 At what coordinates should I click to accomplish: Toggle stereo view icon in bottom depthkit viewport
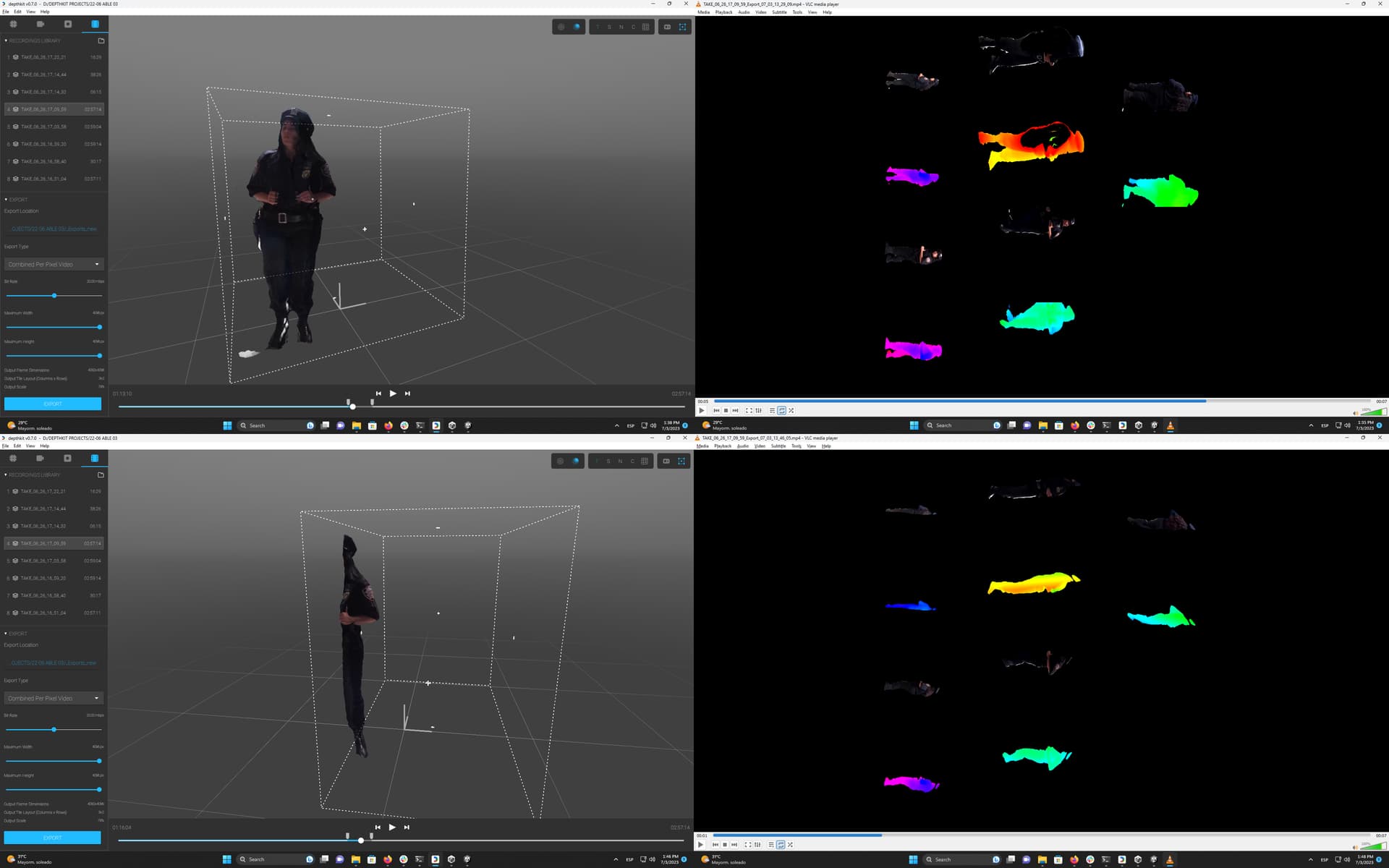click(x=666, y=461)
